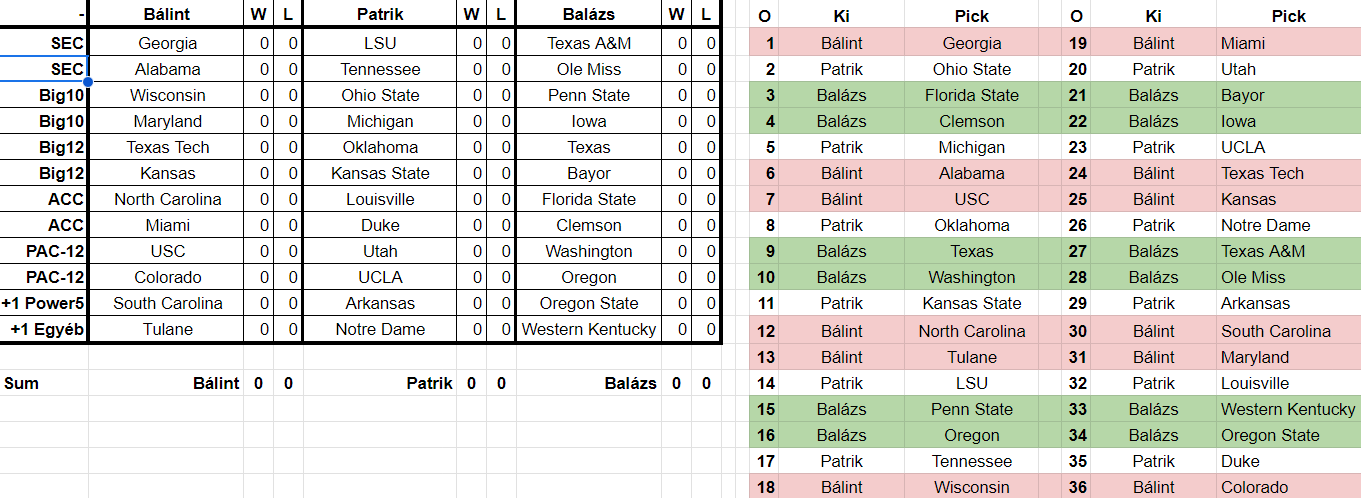Click Notre Dame in Patrik's team column

[380, 329]
